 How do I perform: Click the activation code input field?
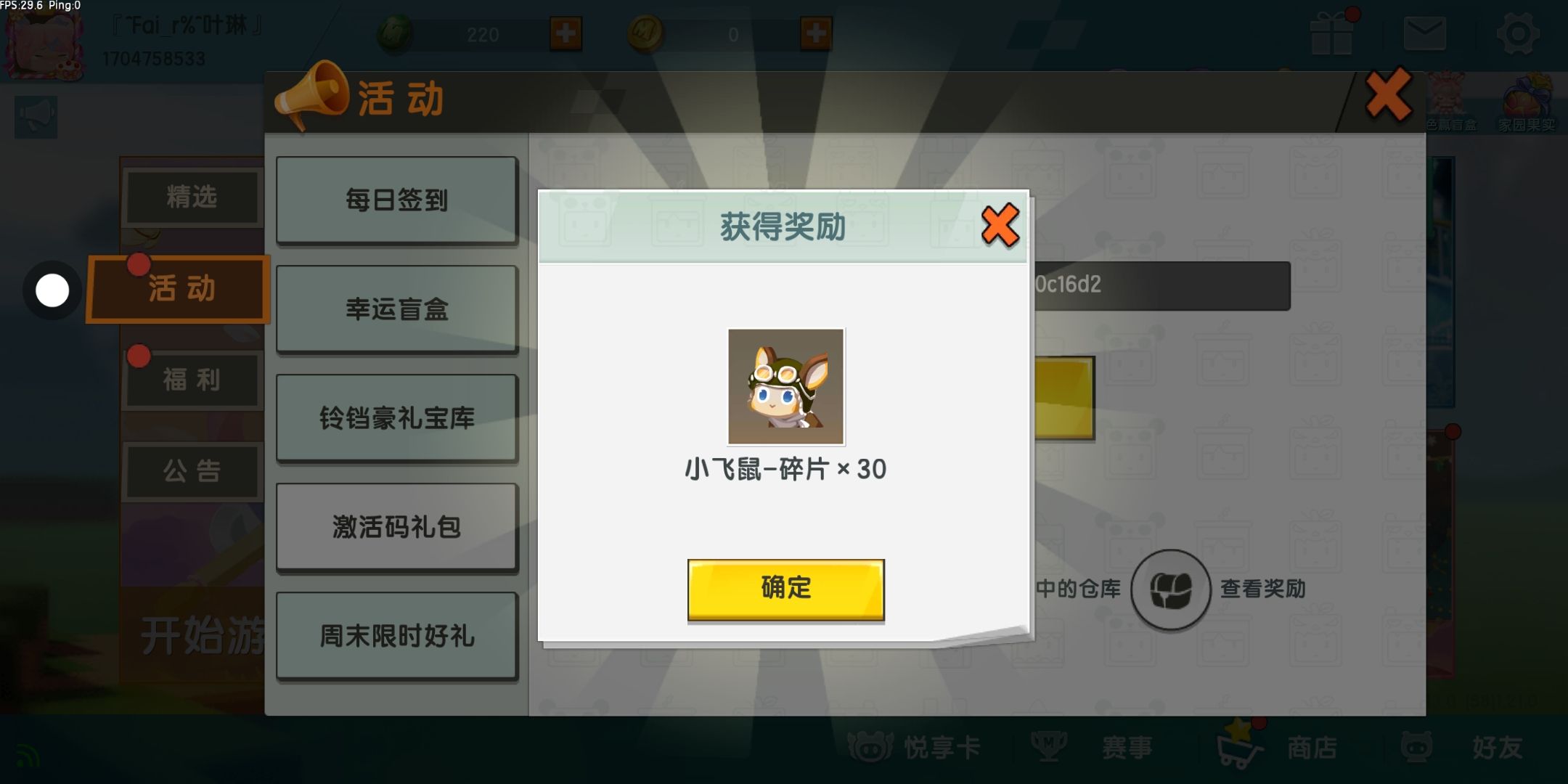(x=1160, y=285)
